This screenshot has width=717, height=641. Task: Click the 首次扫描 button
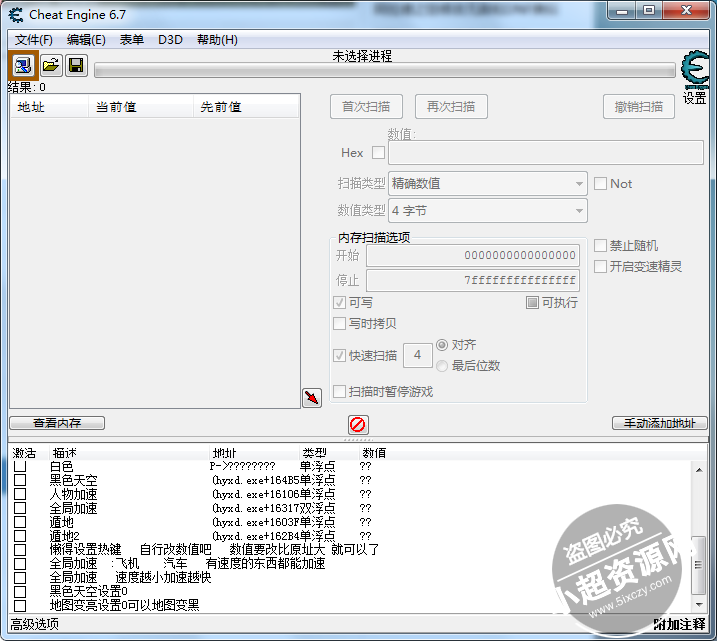tap(366, 107)
